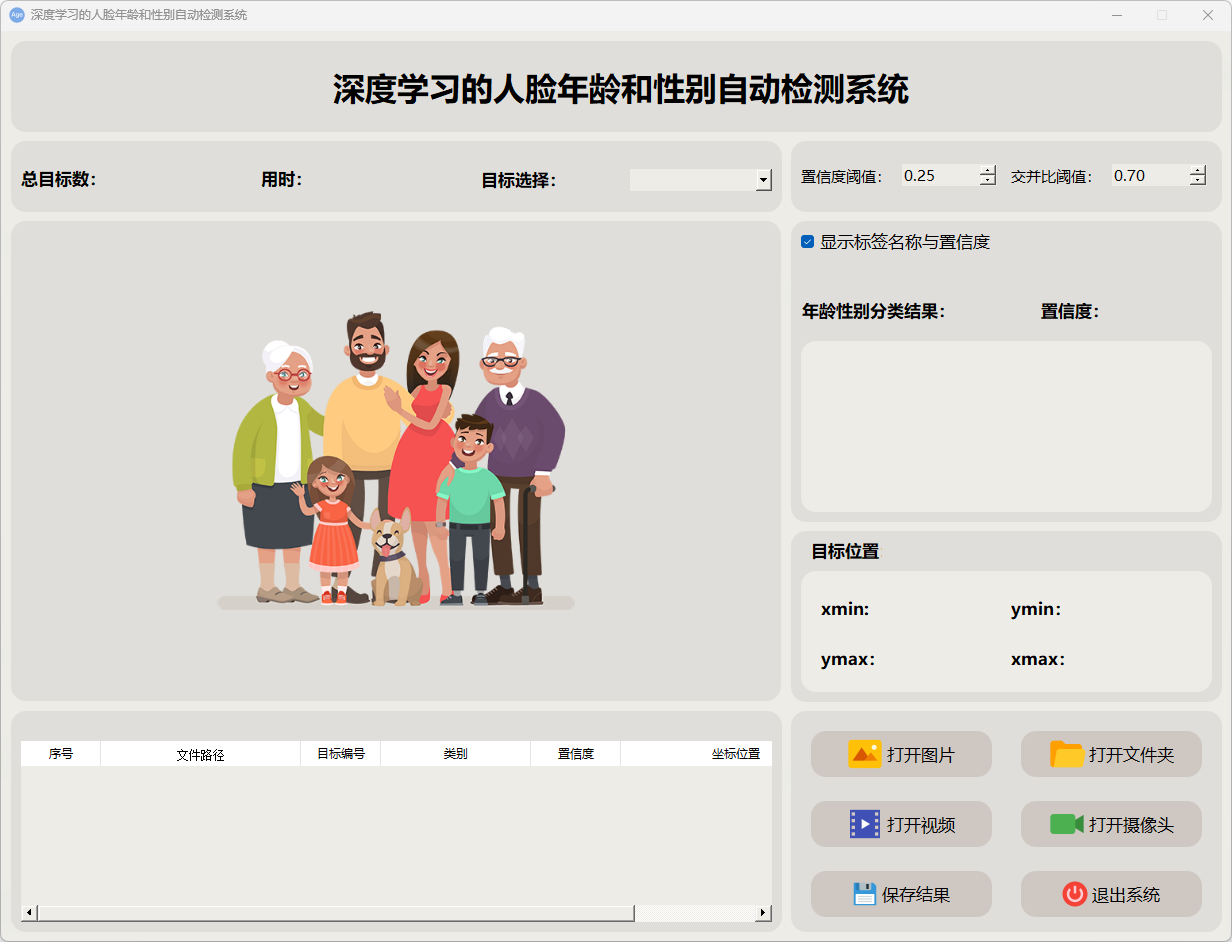This screenshot has width=1232, height=942.
Task: Decrease the 交并比阈值 value with down arrow
Action: (1198, 181)
